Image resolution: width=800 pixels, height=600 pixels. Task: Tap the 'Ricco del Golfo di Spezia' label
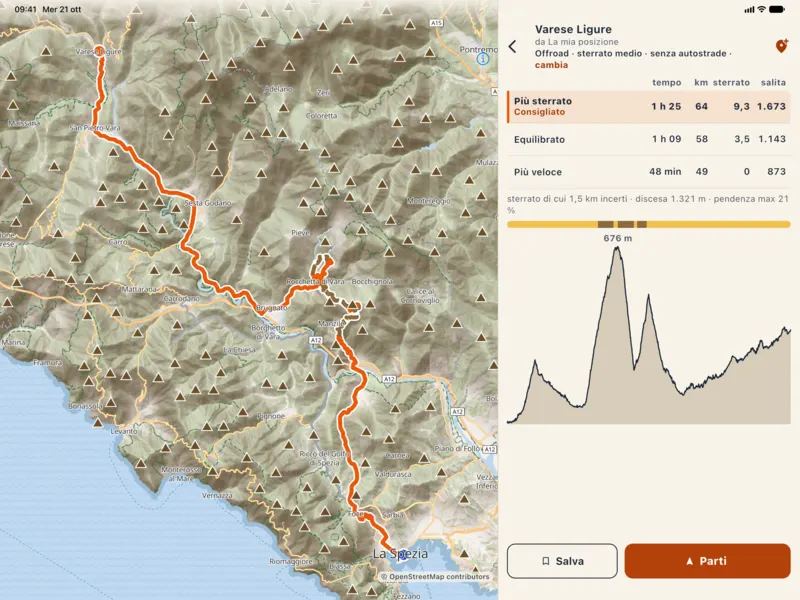(x=324, y=458)
